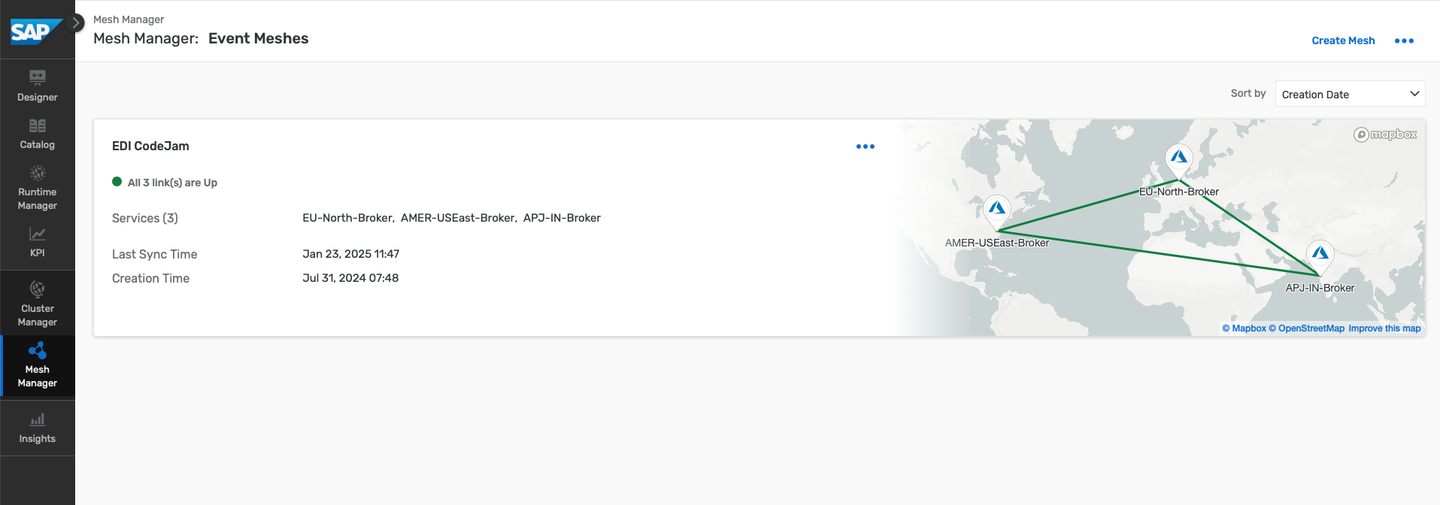Click the AMER-USEast-Broker map label
This screenshot has width=1440, height=505.
997,243
